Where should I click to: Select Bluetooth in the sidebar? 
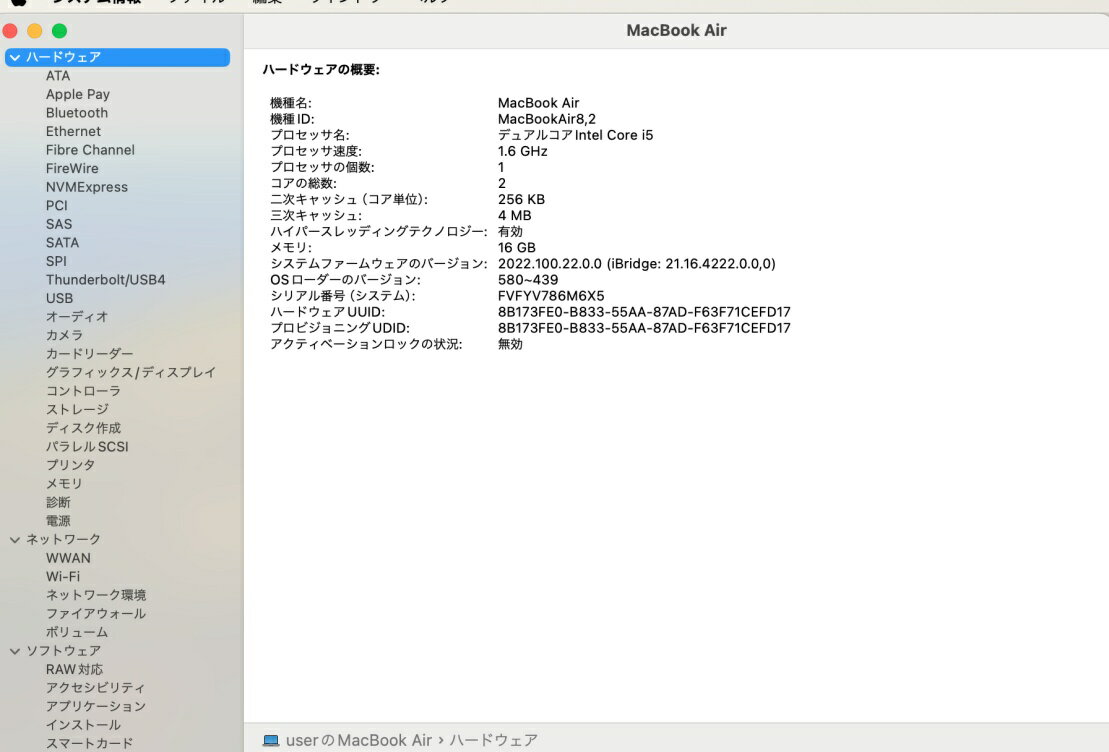[76, 113]
